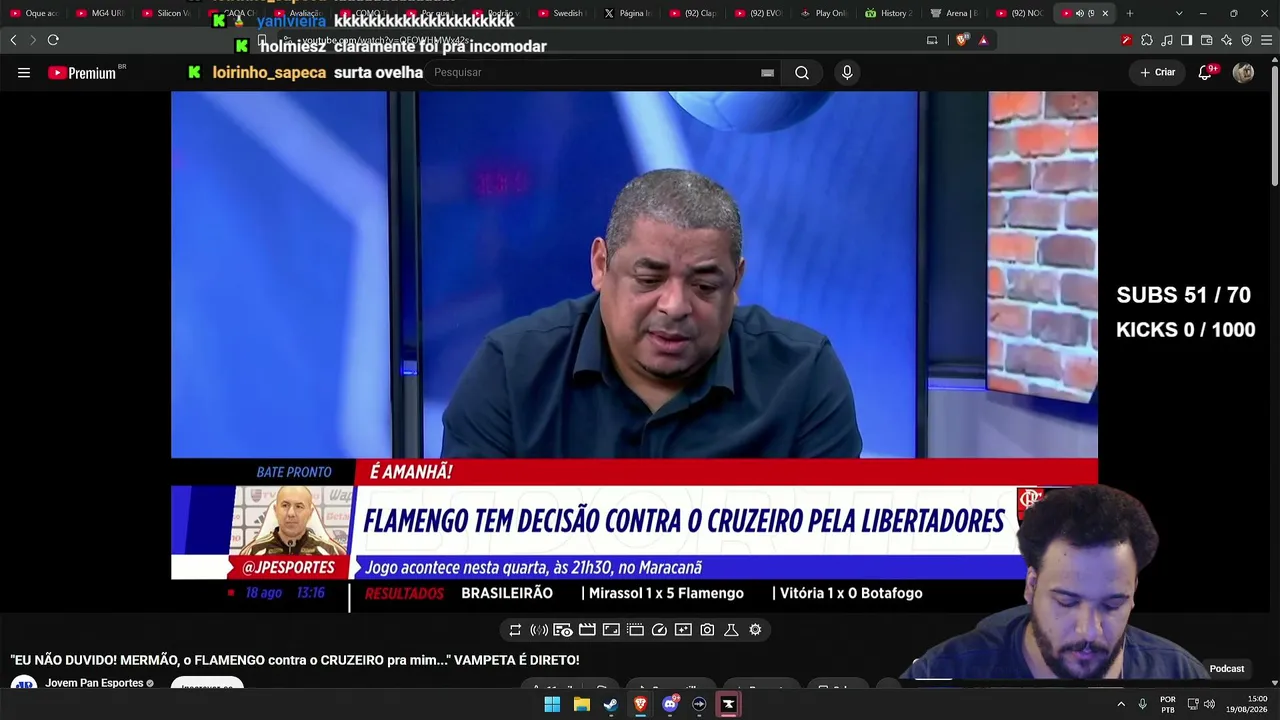The image size is (1280, 720).
Task: Click the microphone icon in system tray
Action: (x=1143, y=704)
